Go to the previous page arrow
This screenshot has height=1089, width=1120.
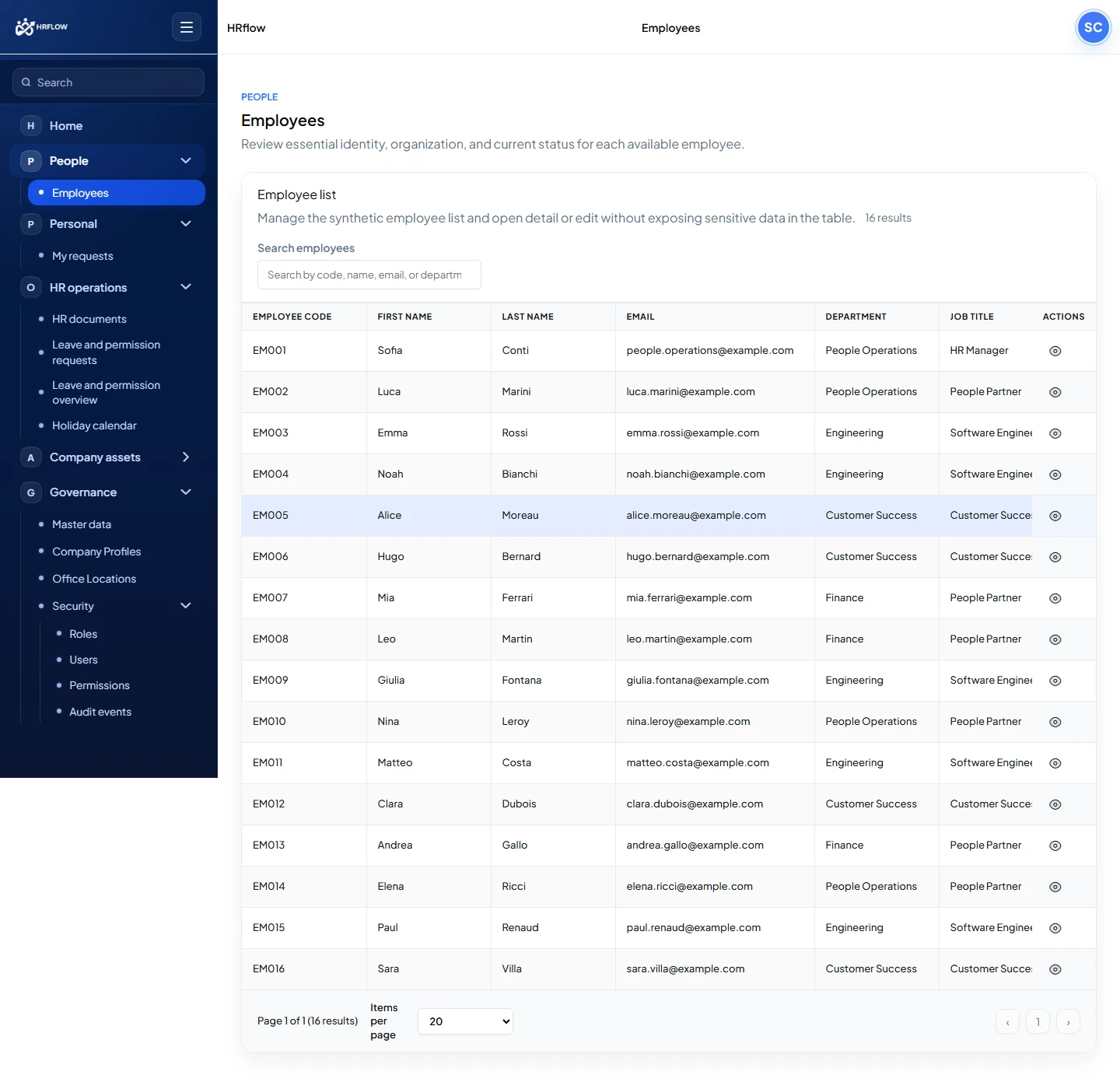[1007, 1021]
